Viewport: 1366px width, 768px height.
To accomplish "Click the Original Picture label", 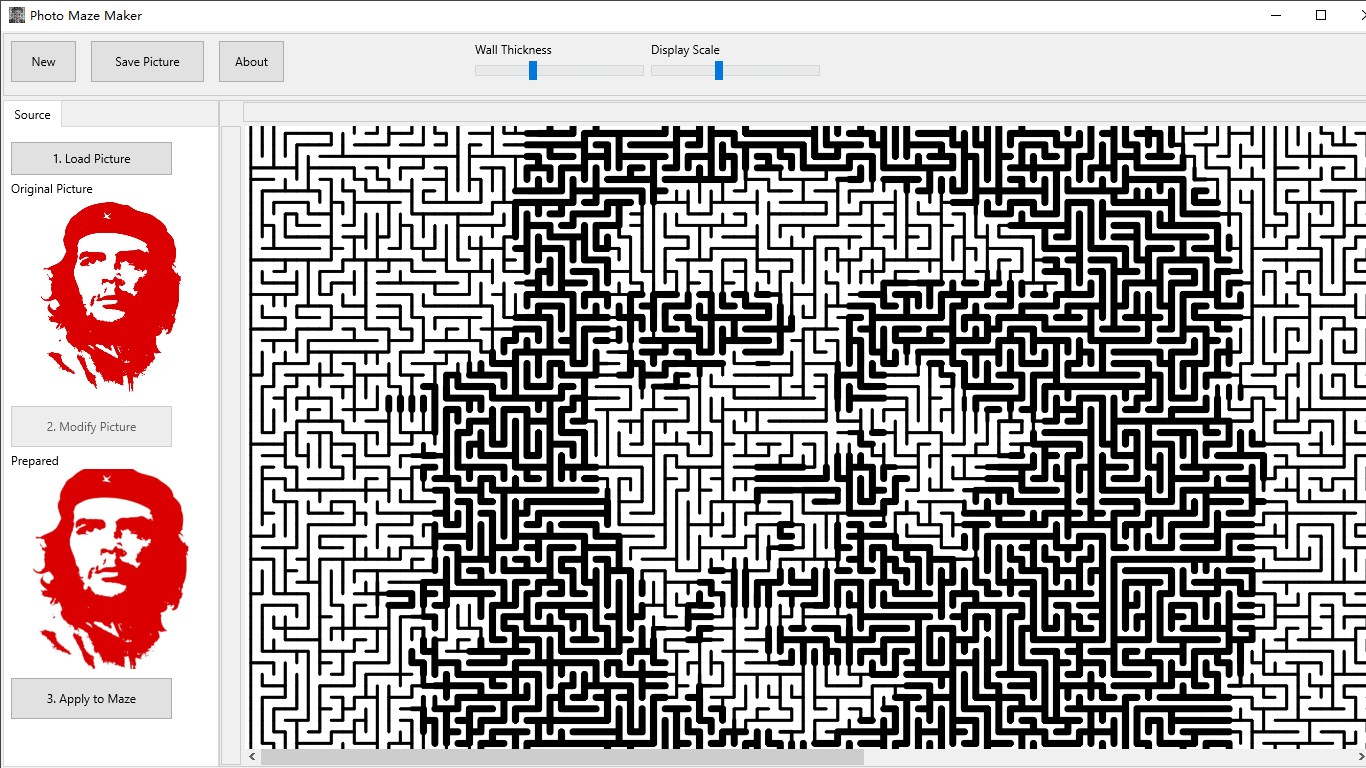I will click(x=51, y=188).
